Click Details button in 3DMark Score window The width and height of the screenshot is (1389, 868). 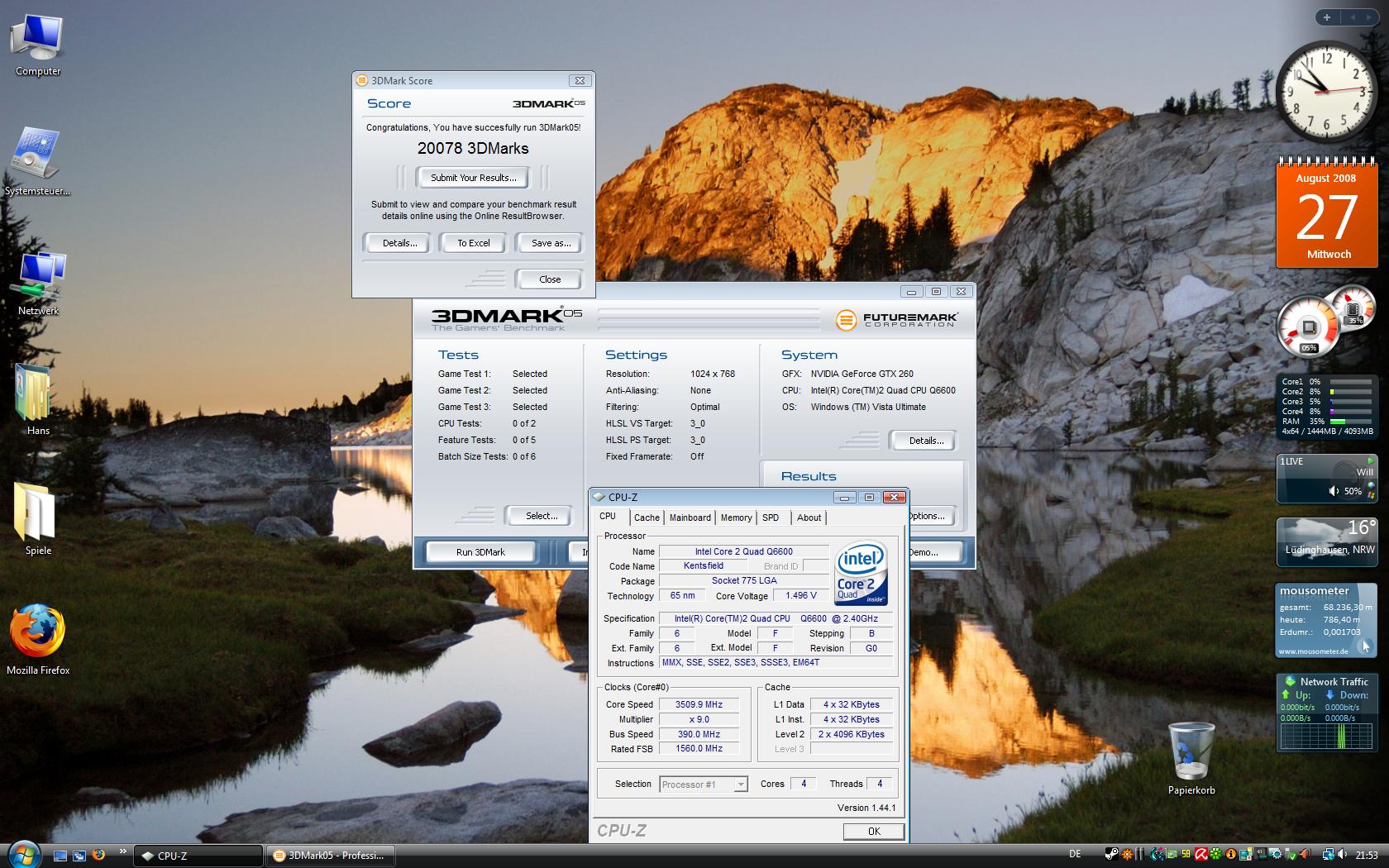399,243
